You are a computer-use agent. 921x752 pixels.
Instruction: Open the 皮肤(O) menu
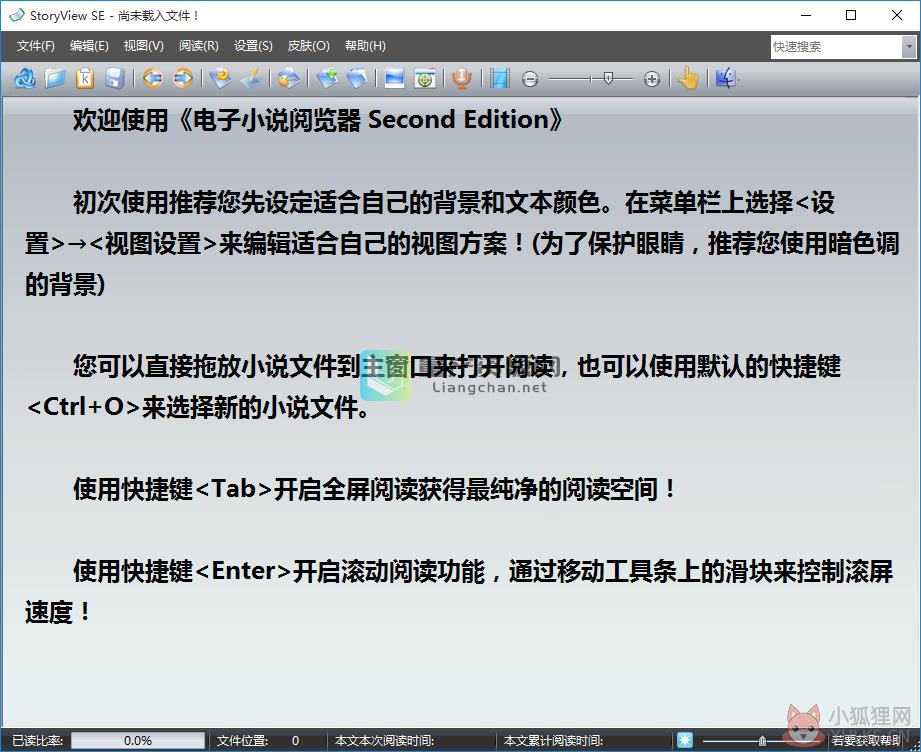[x=309, y=46]
